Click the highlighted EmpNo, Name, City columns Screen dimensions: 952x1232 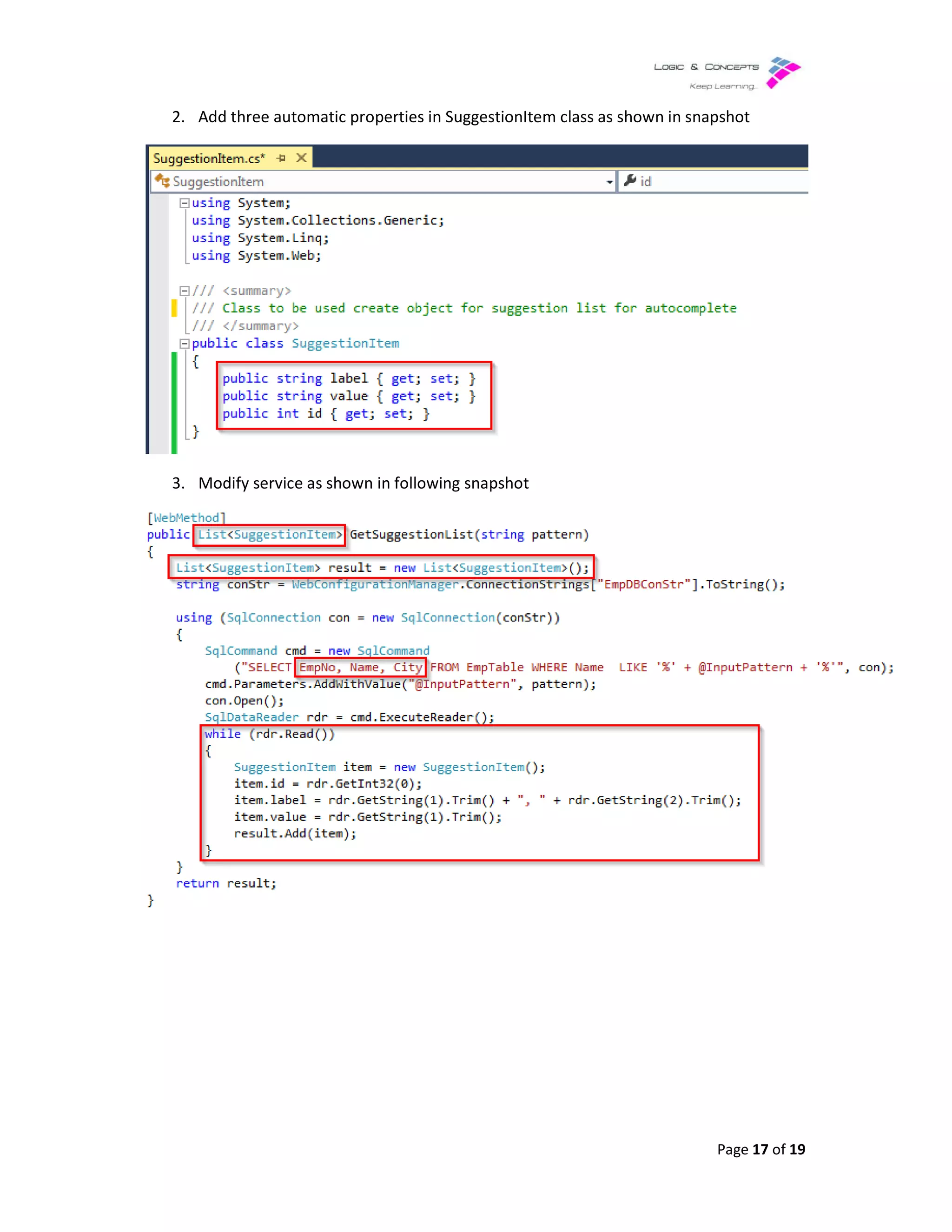coord(360,668)
